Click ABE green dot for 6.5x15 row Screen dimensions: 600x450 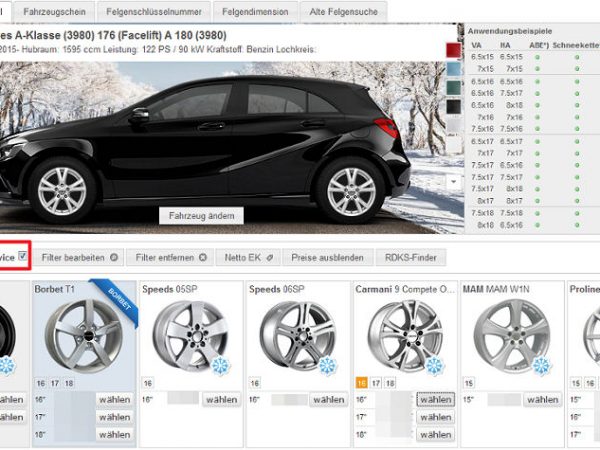click(x=537, y=57)
